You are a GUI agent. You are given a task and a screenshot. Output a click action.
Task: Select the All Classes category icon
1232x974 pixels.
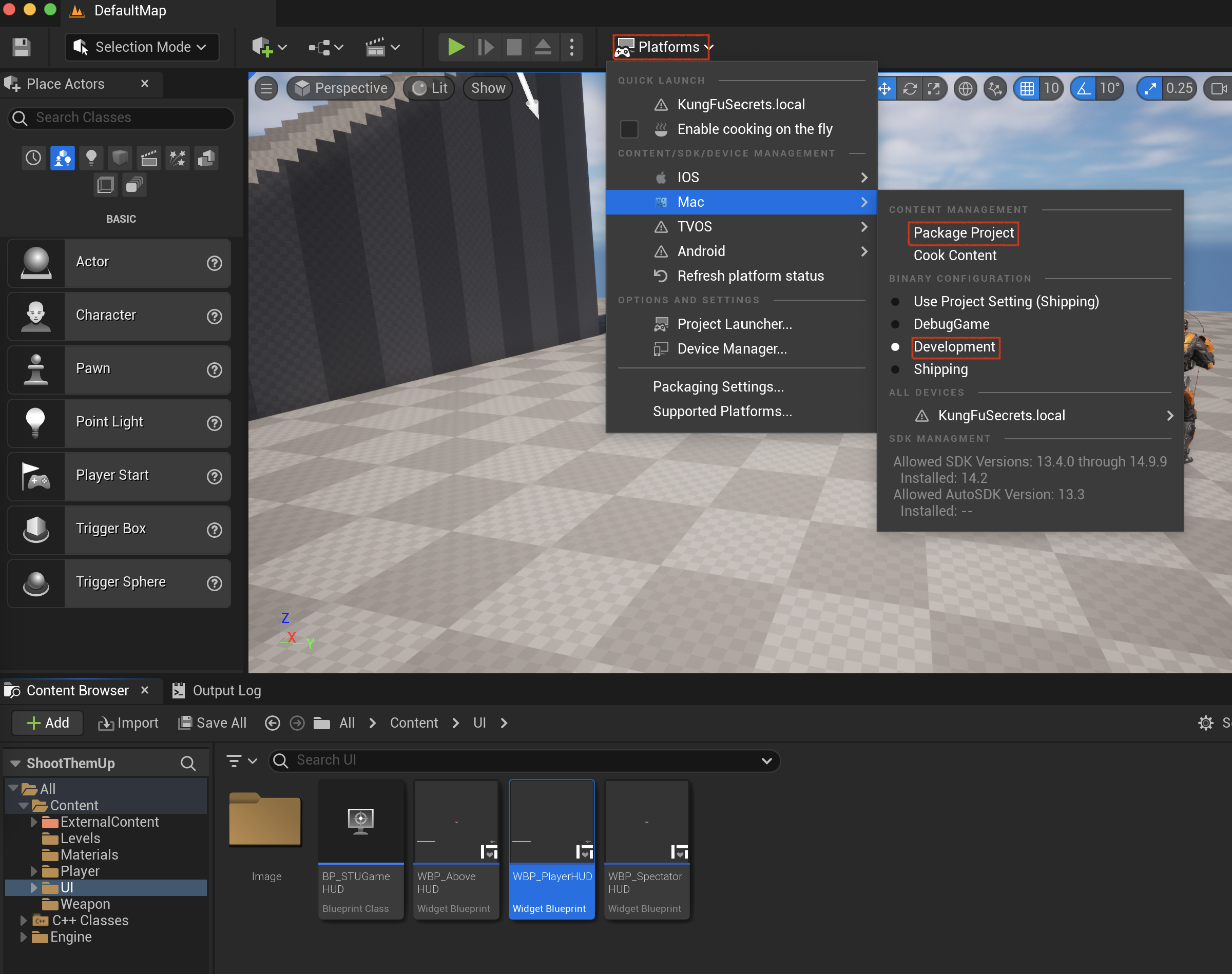coord(134,185)
